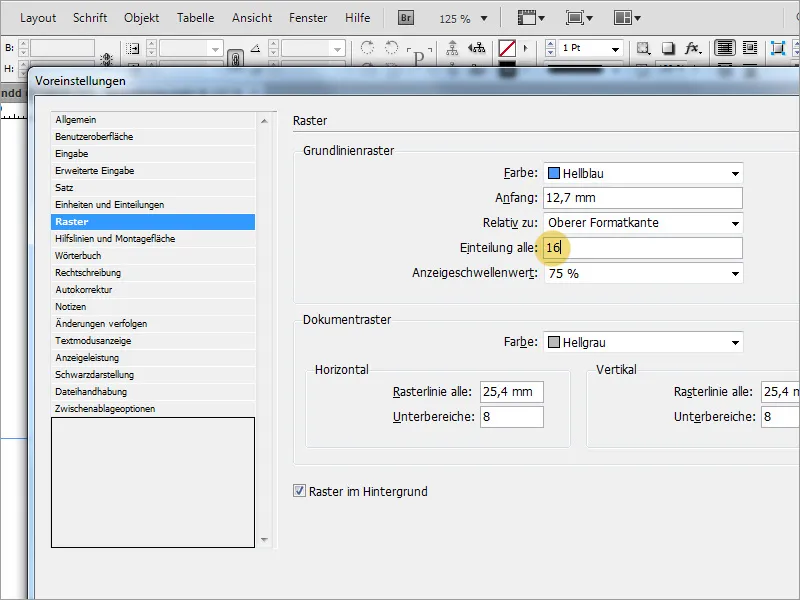Click the select container icon
The height and width of the screenshot is (600, 800).
coord(452,48)
